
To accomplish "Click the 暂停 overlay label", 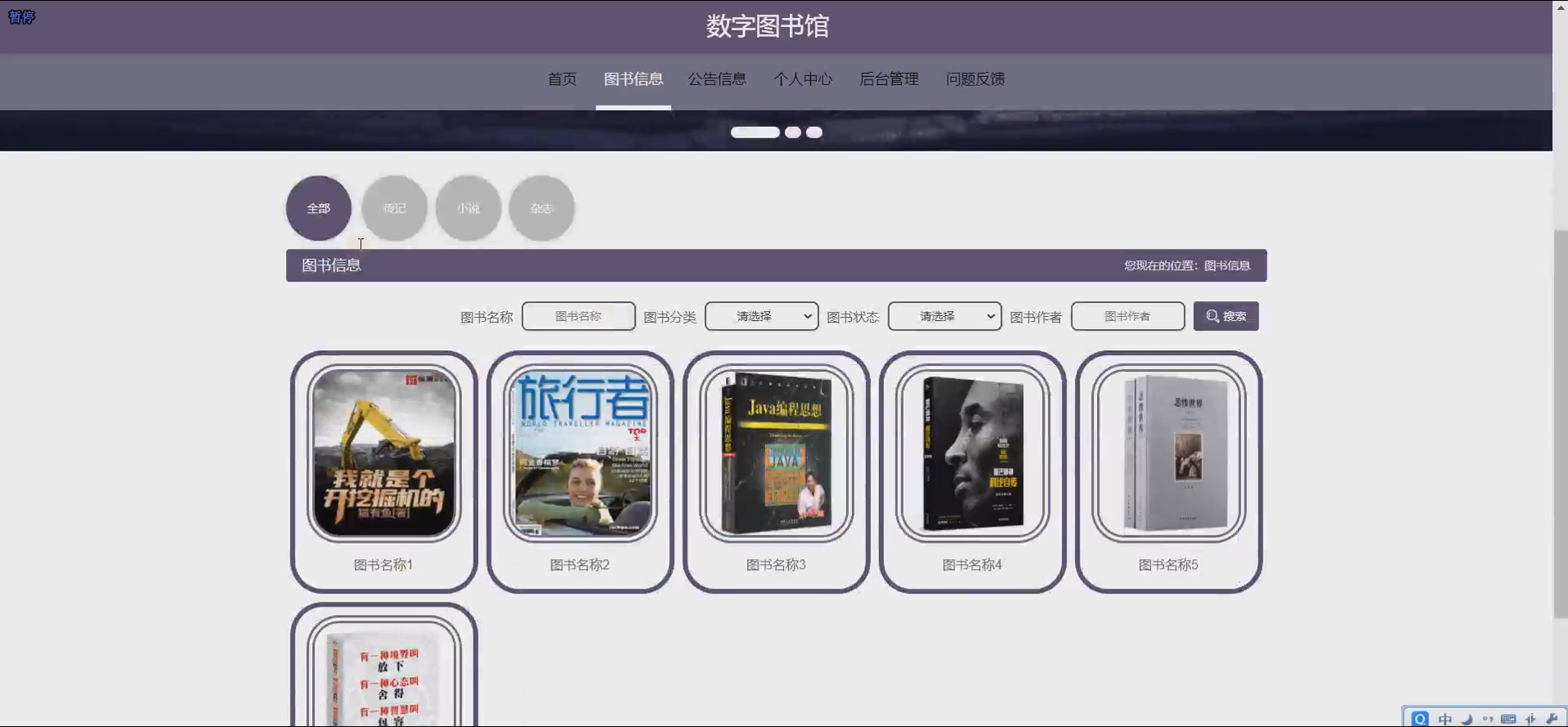I will 21,17.
